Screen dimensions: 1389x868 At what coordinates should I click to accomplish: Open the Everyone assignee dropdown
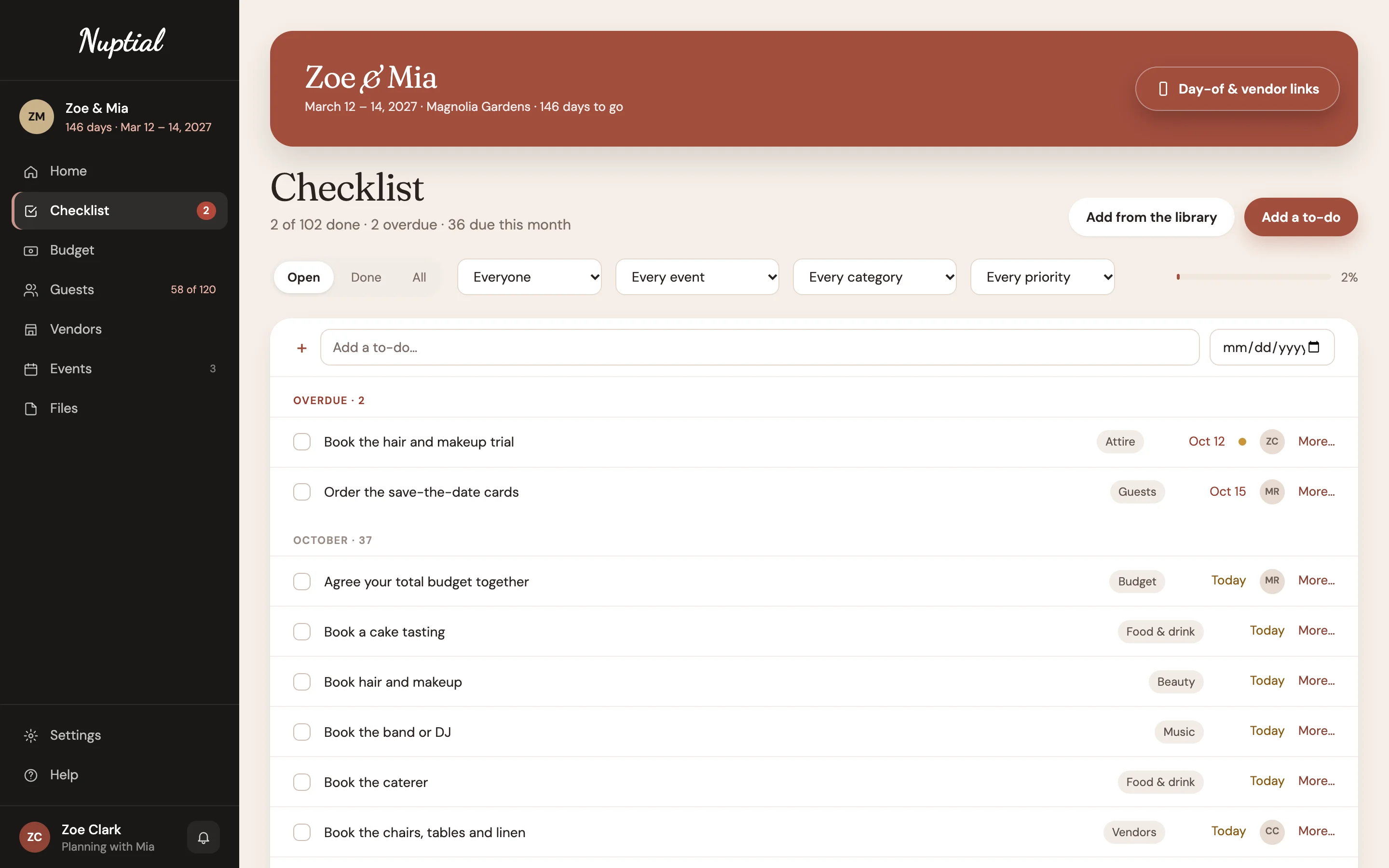coord(529,277)
